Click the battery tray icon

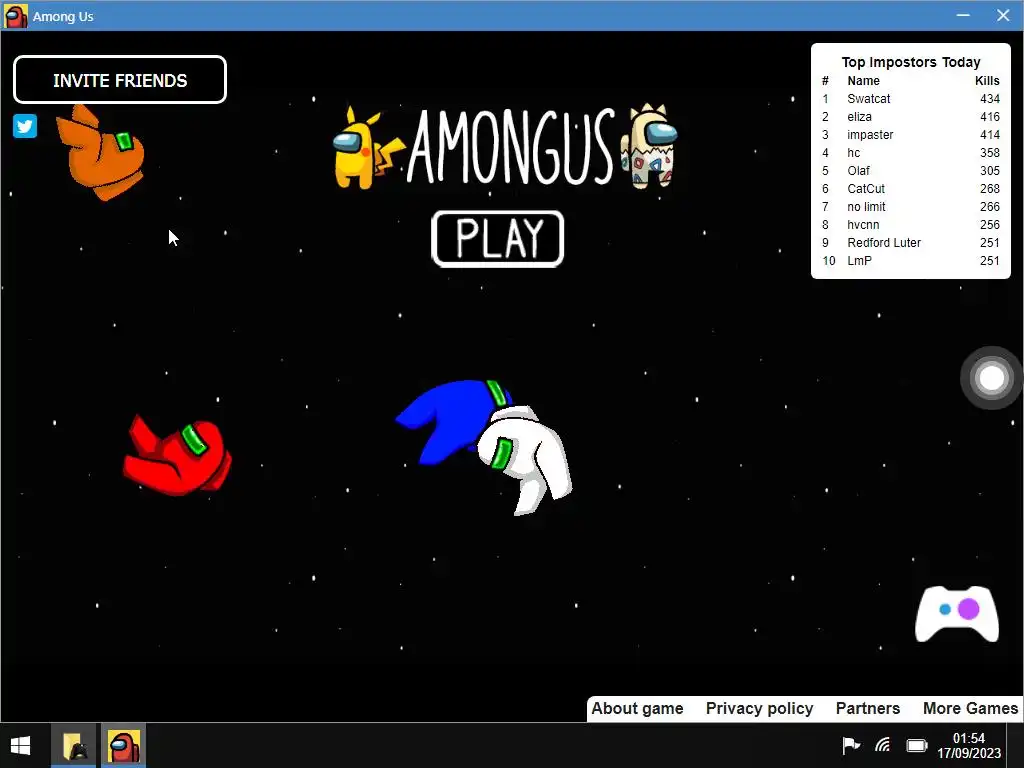pyautogui.click(x=917, y=745)
